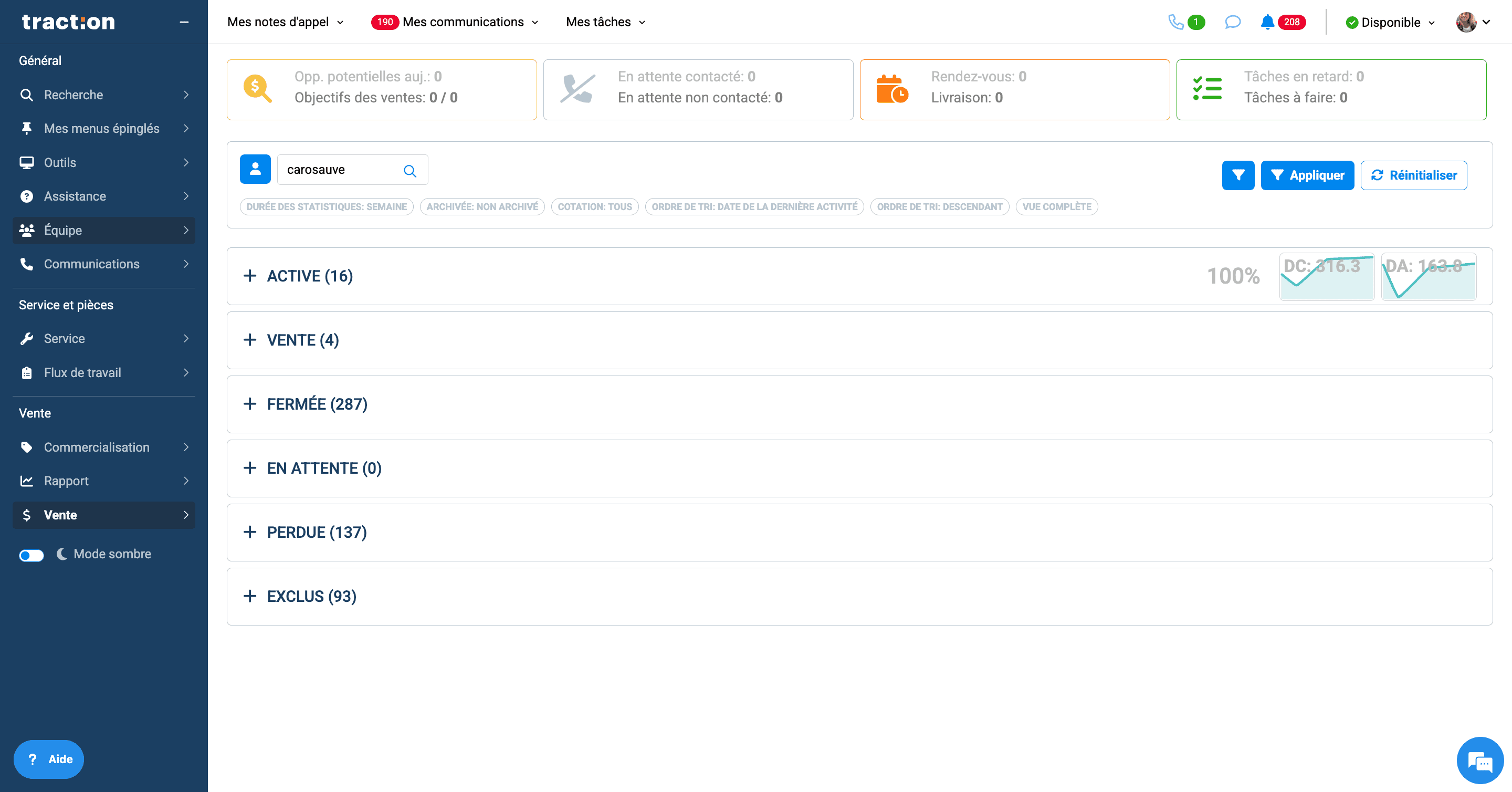Click the magnifier icon in search field

point(409,171)
